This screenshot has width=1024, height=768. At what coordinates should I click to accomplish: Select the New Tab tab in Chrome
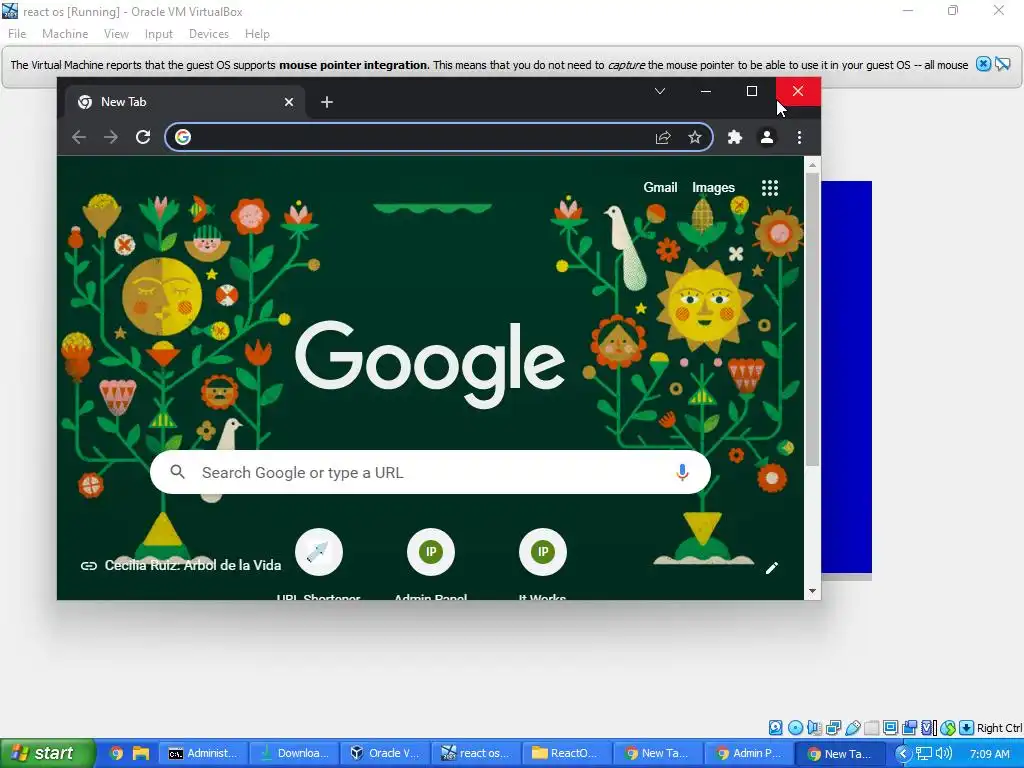[x=185, y=102]
